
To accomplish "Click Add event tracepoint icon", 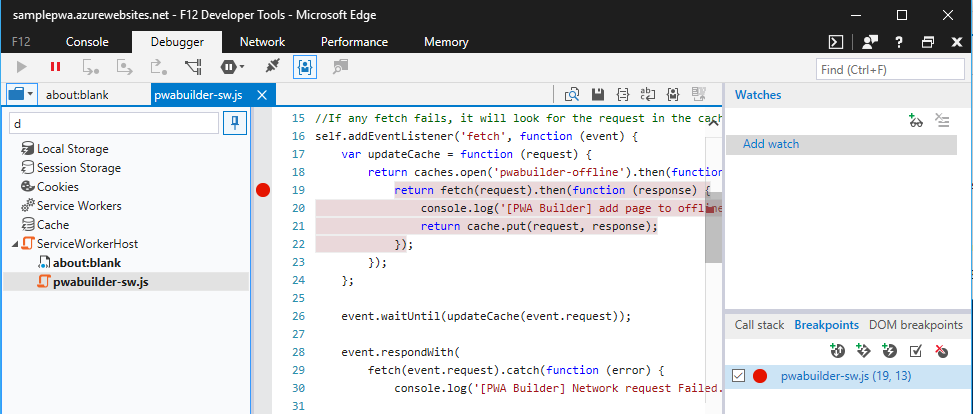I will tap(863, 351).
